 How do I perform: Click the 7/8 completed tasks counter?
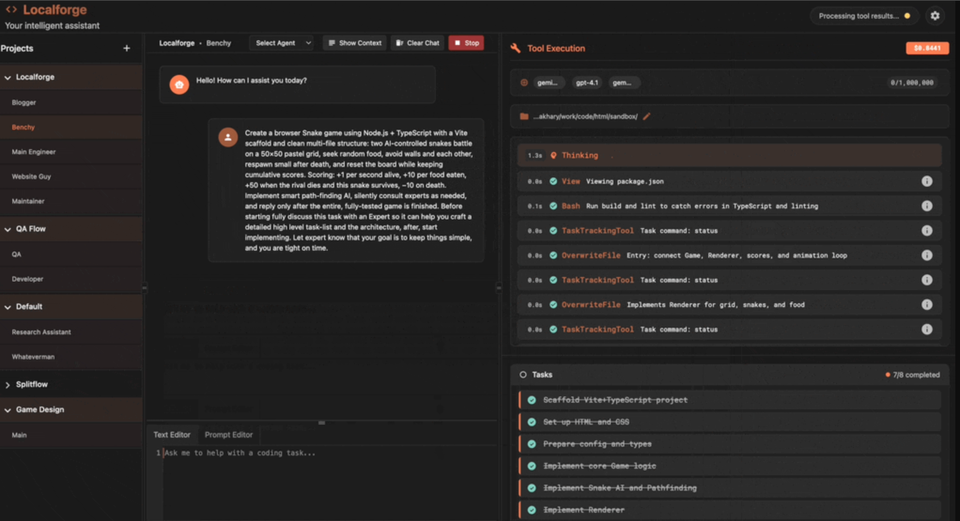(912, 375)
